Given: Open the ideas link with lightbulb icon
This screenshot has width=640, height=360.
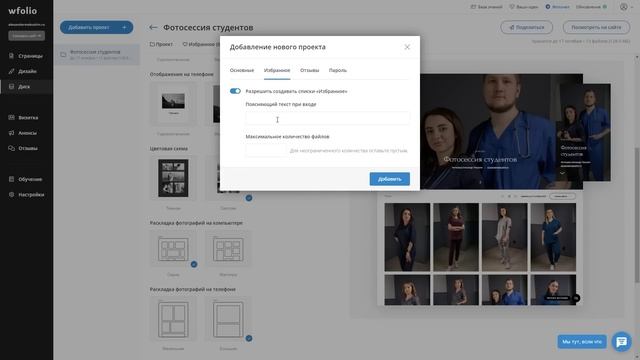Looking at the screenshot, I should [x=524, y=7].
